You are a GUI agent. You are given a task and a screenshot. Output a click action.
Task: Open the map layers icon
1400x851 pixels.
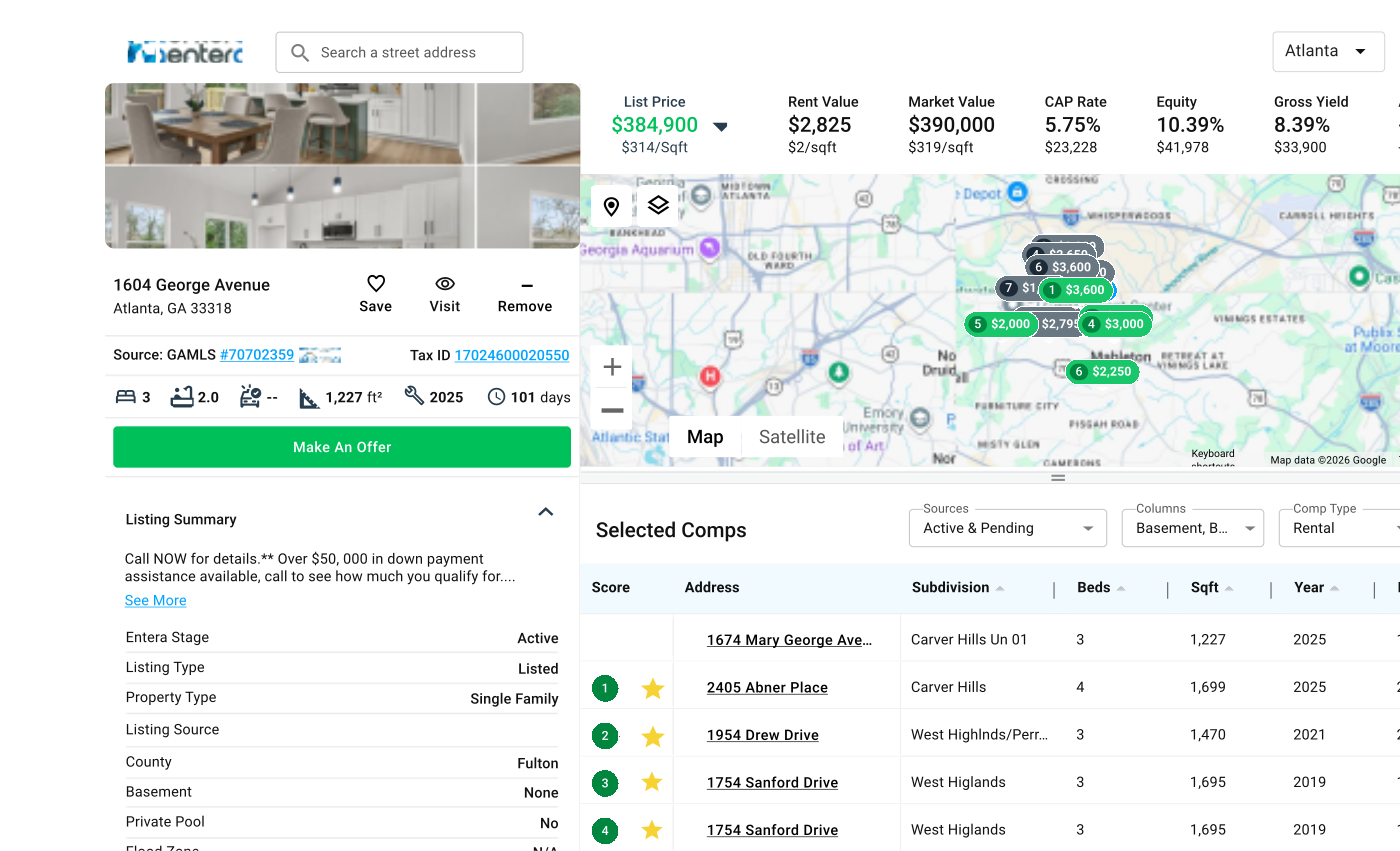(x=658, y=205)
